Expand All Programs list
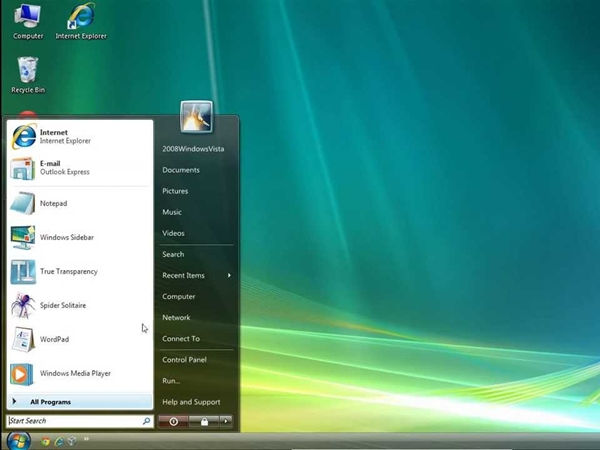The height and width of the screenshot is (450, 600). [x=50, y=402]
